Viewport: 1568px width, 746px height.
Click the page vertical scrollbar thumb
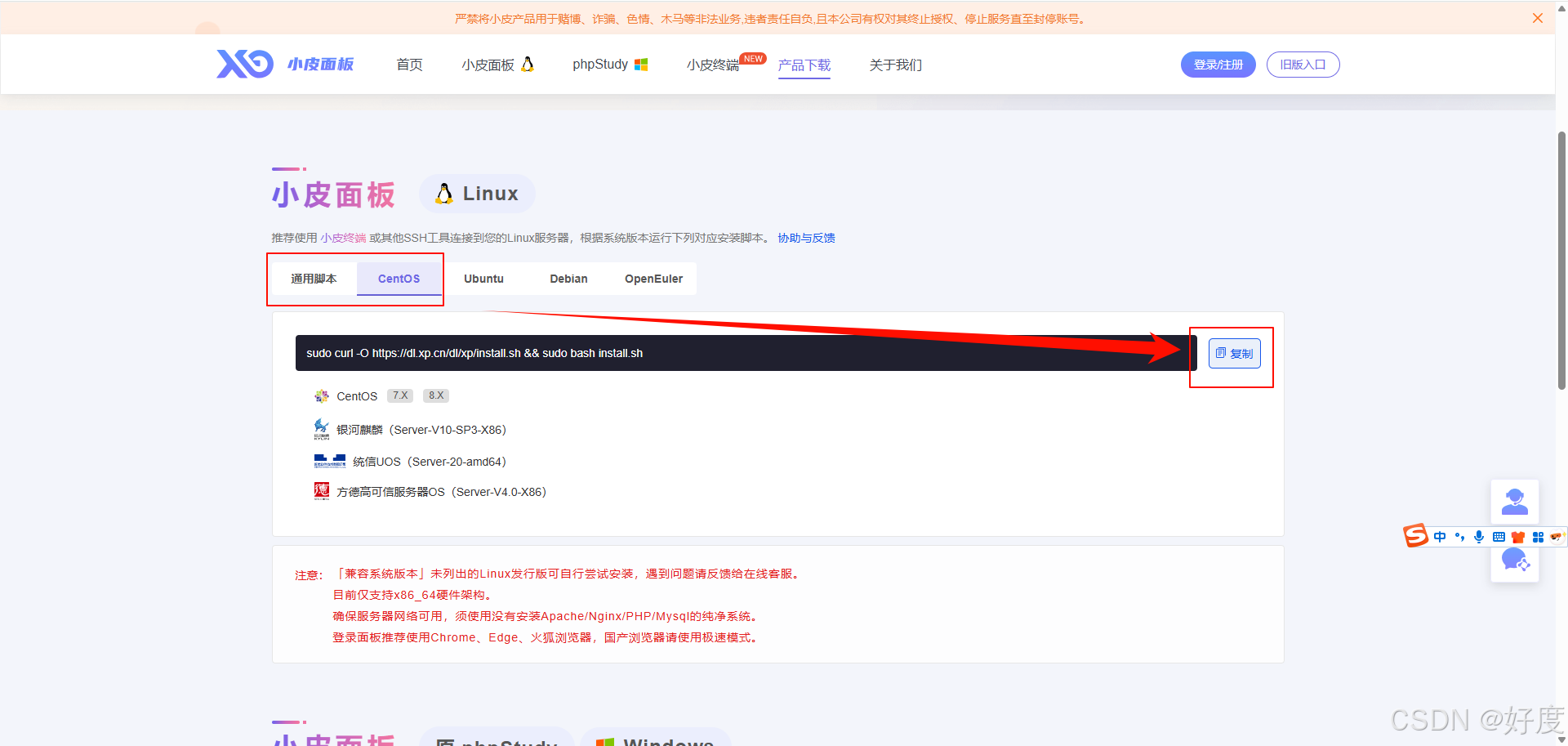1561,260
